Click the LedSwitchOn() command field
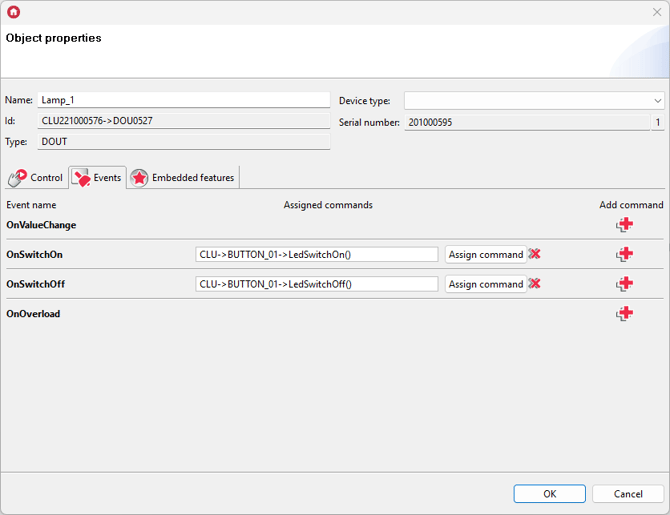 [x=316, y=255]
